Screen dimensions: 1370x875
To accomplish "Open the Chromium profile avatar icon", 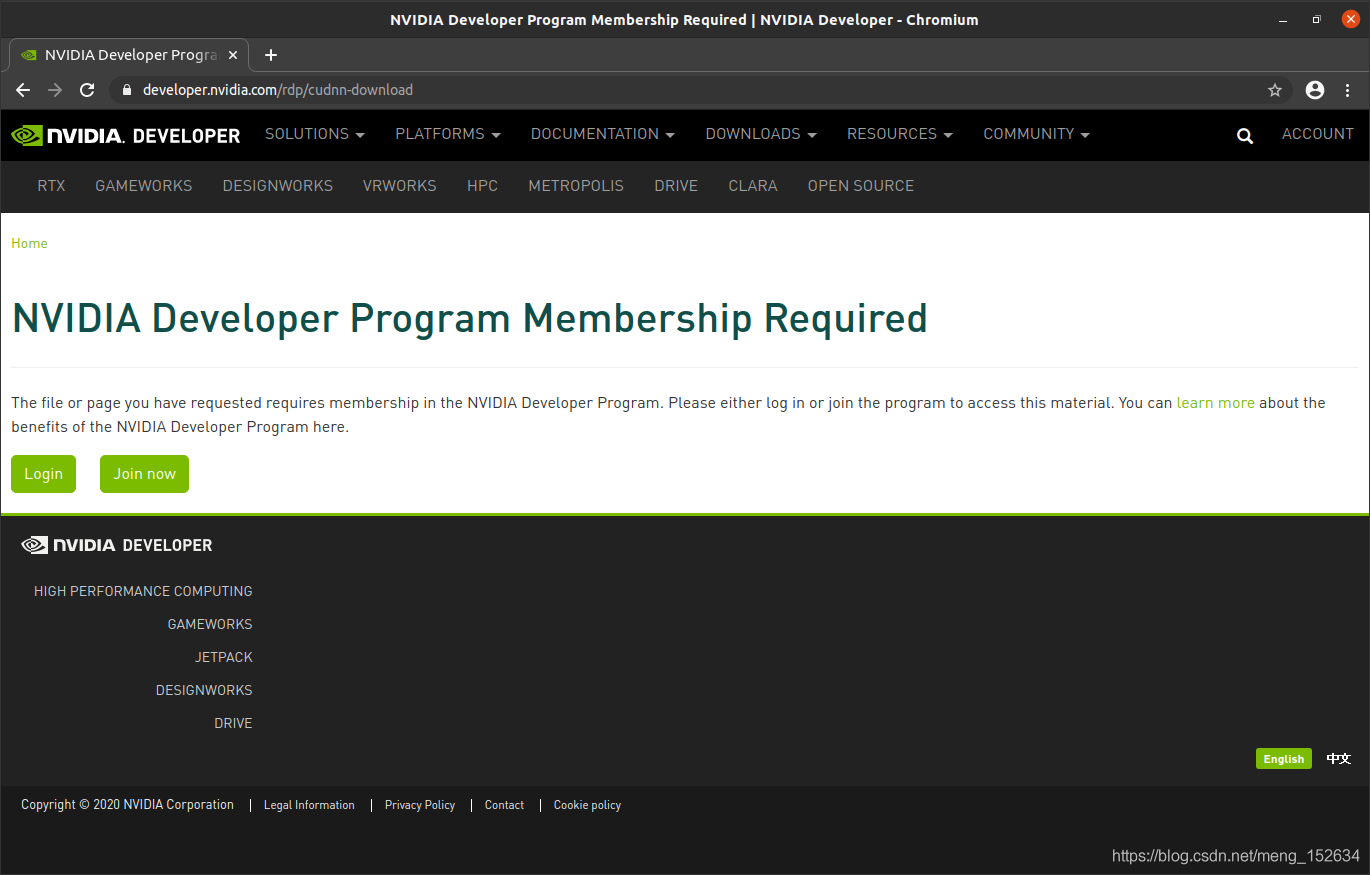I will click(1315, 90).
